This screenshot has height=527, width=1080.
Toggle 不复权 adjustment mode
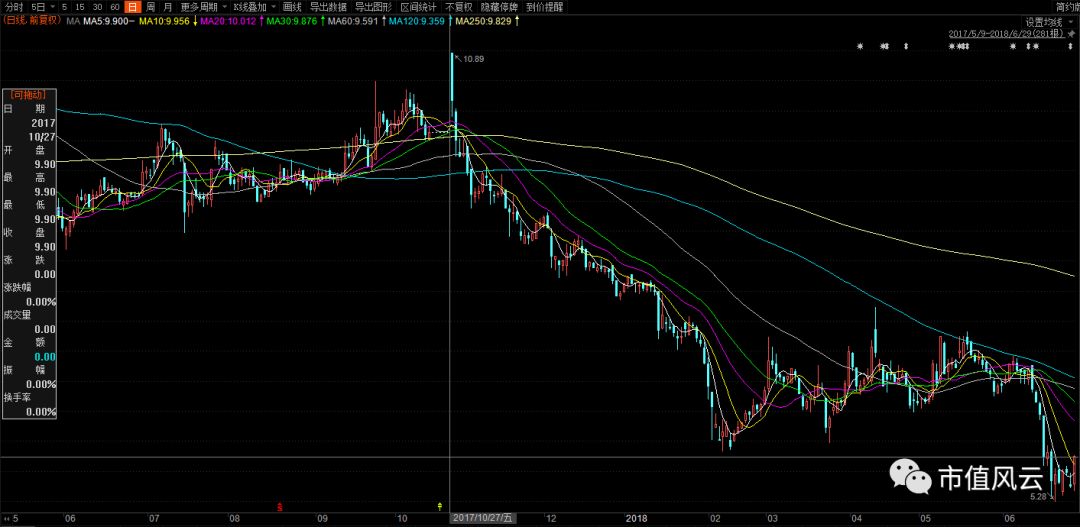(457, 7)
